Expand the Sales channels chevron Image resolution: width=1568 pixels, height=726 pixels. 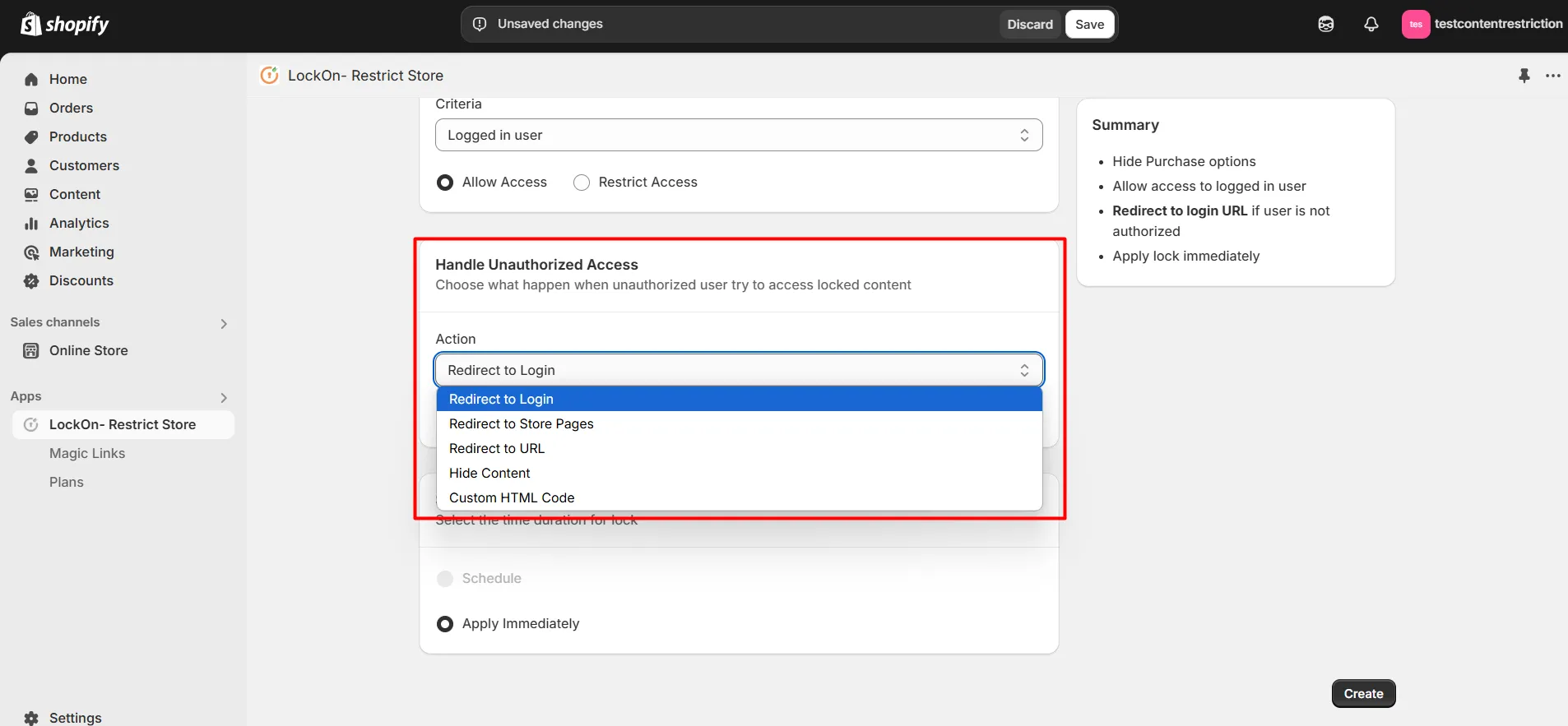223,323
